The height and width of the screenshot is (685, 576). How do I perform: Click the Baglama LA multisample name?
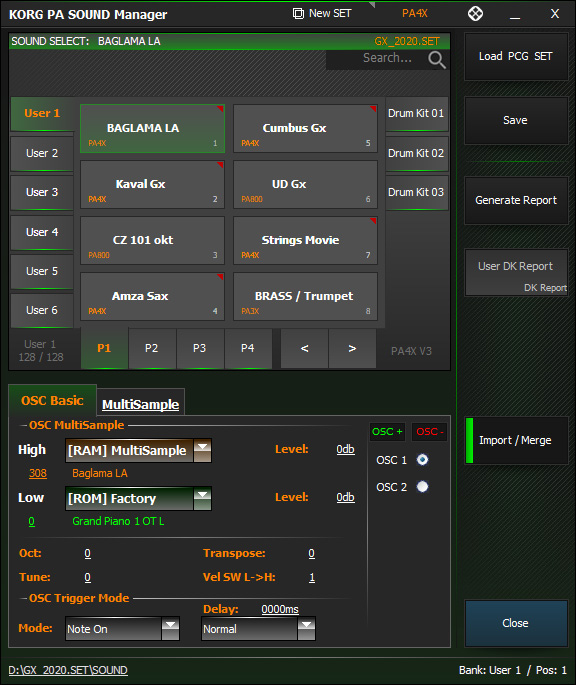coord(100,473)
